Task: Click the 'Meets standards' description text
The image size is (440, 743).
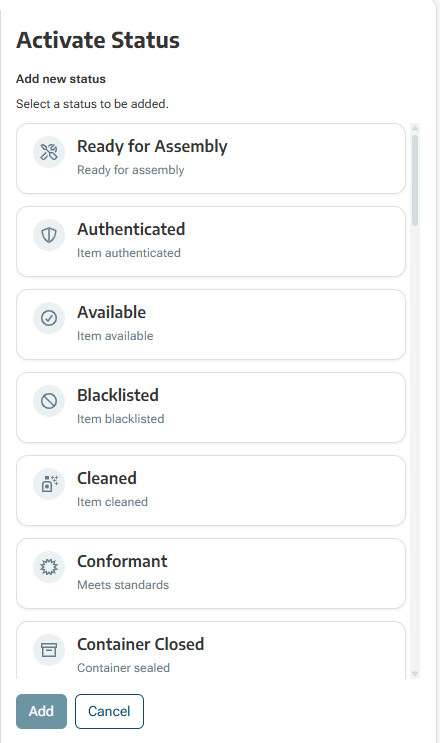Action: pos(123,585)
